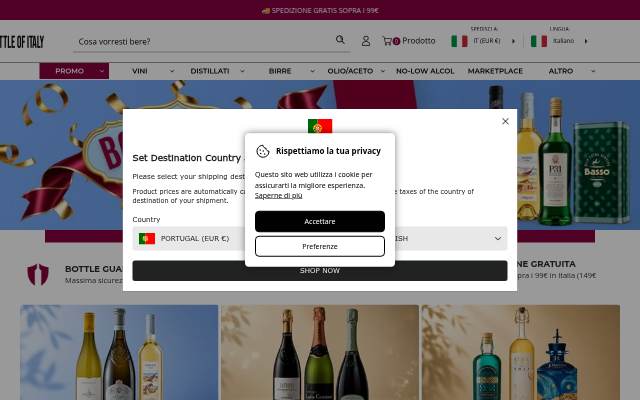
Task: Click the Bottle Guarantee shield icon
Action: click(38, 274)
